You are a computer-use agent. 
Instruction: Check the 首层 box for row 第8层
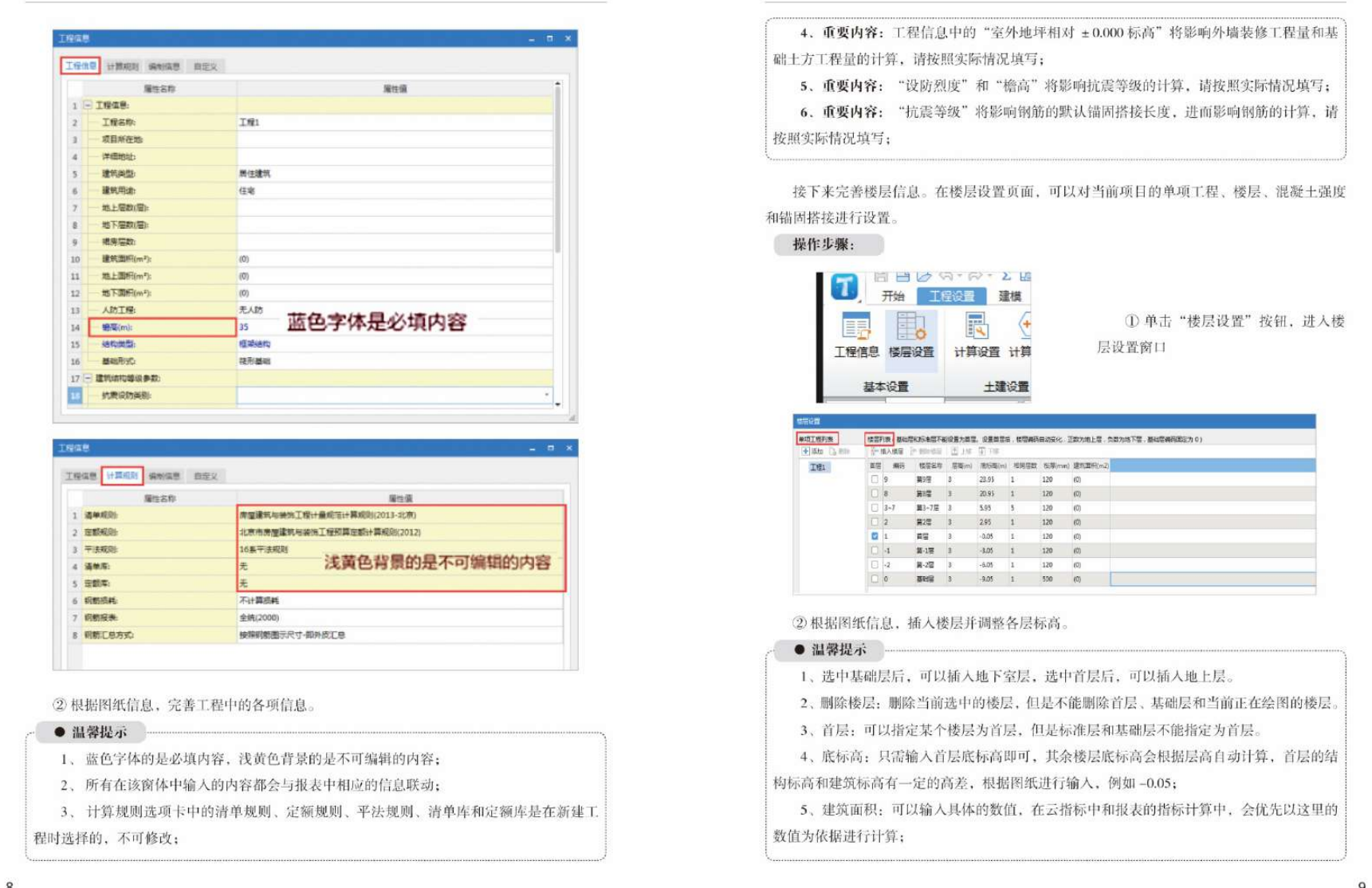875,494
